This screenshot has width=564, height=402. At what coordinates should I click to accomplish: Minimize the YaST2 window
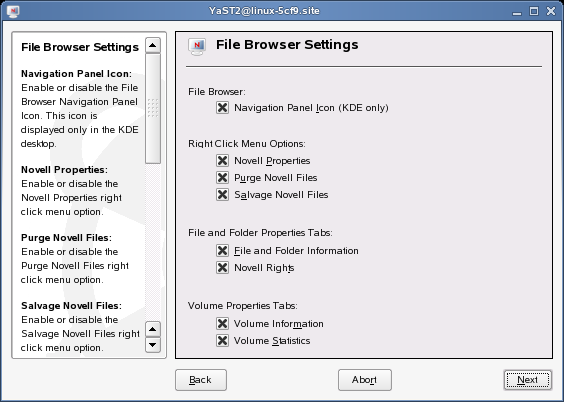(x=517, y=12)
